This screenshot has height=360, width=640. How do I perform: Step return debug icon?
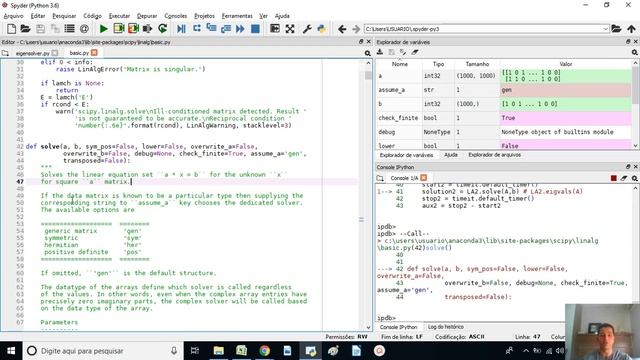click(x=226, y=29)
